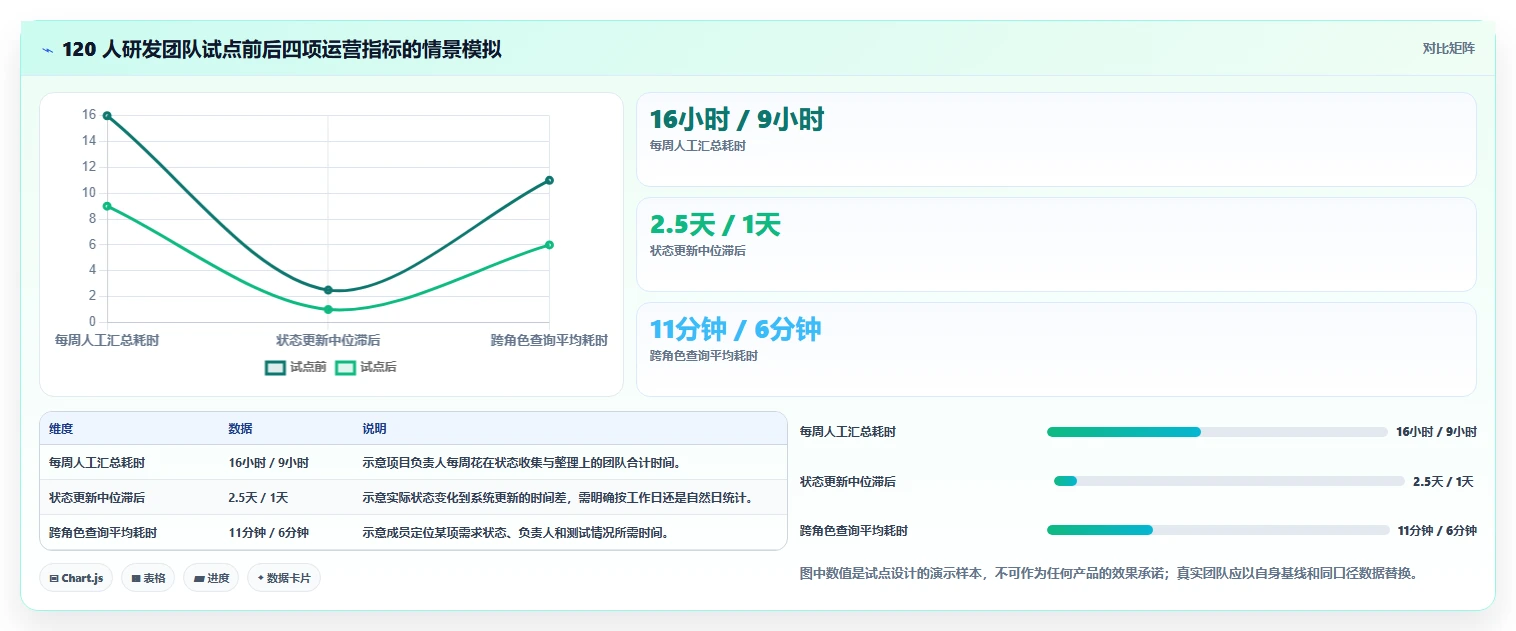Click the 维度 column header

tap(61, 429)
